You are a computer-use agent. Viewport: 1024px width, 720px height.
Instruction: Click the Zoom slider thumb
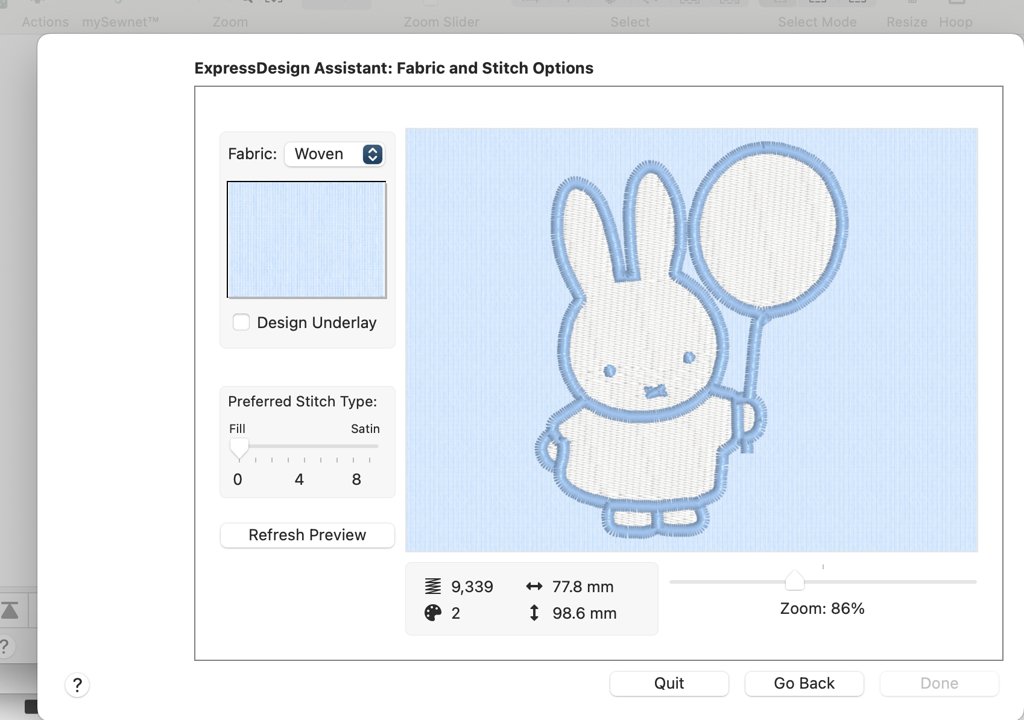coord(794,580)
